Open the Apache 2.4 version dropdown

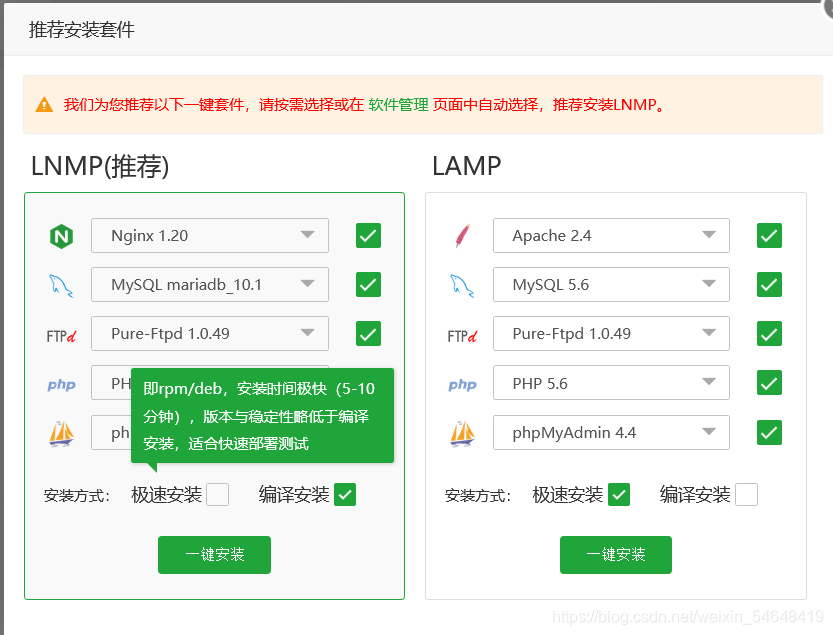pos(611,235)
